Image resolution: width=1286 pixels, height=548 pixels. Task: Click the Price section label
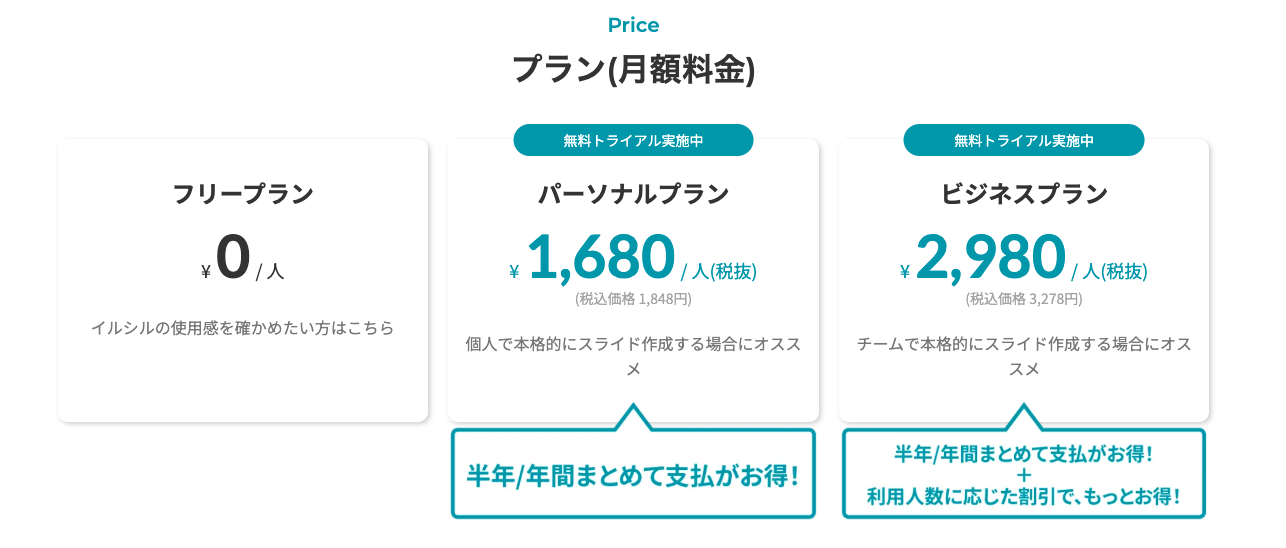633,25
